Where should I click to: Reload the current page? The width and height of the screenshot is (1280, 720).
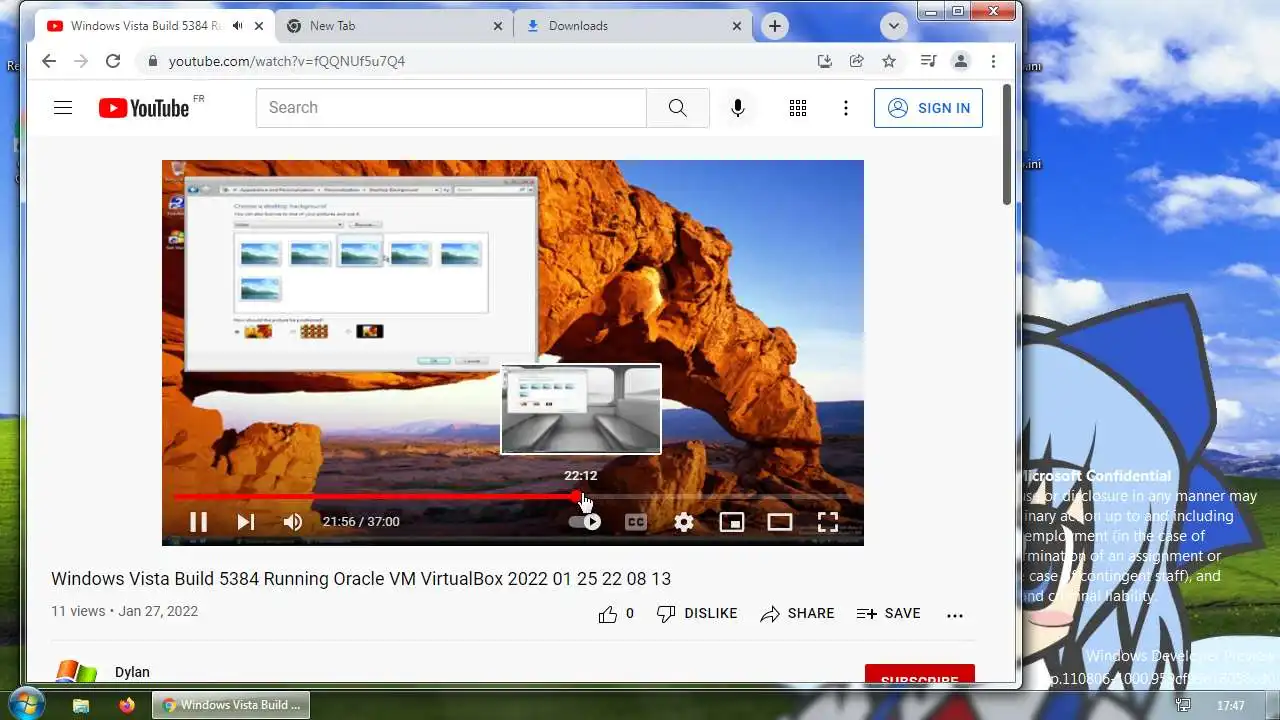point(113,61)
